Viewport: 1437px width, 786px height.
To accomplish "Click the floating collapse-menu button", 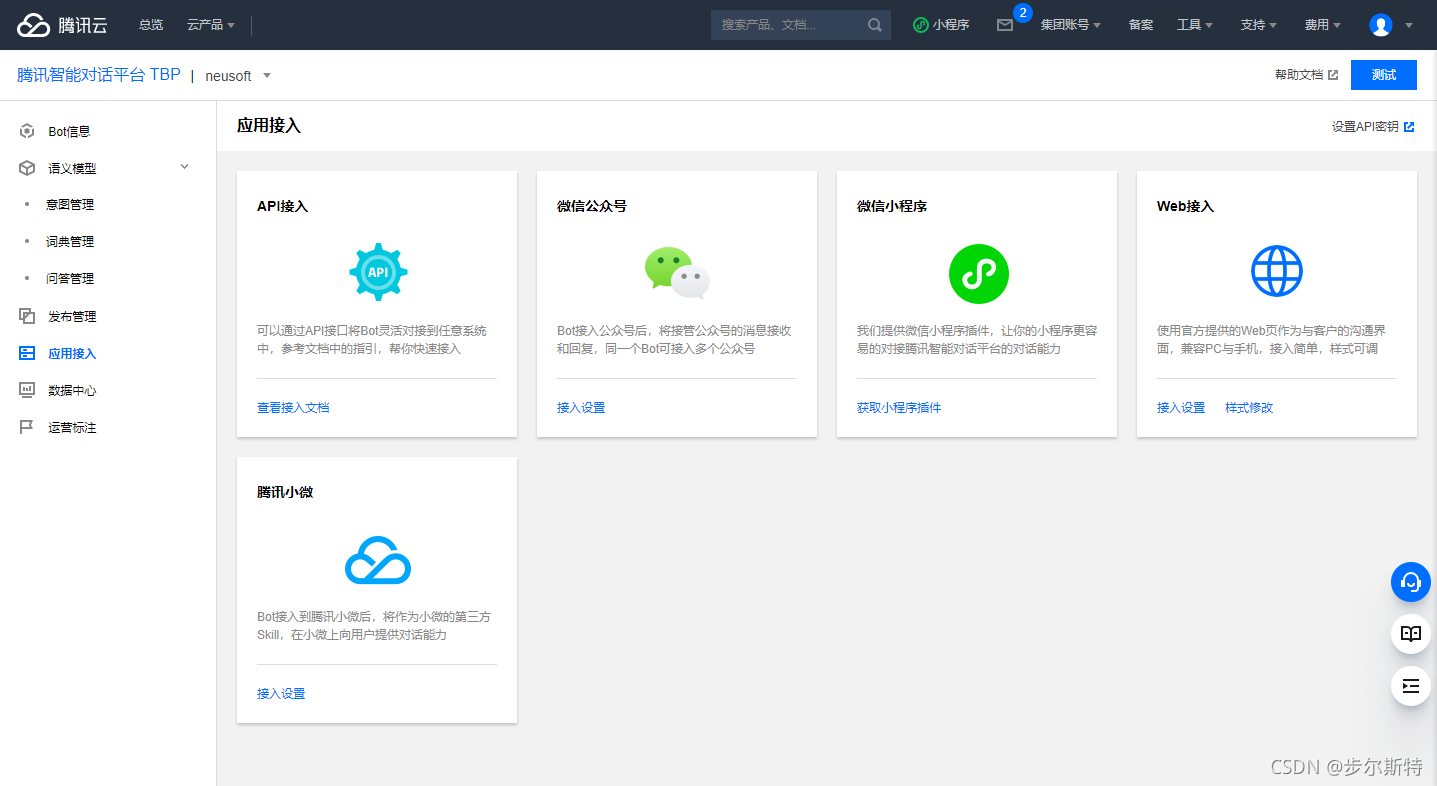I will pos(1411,686).
